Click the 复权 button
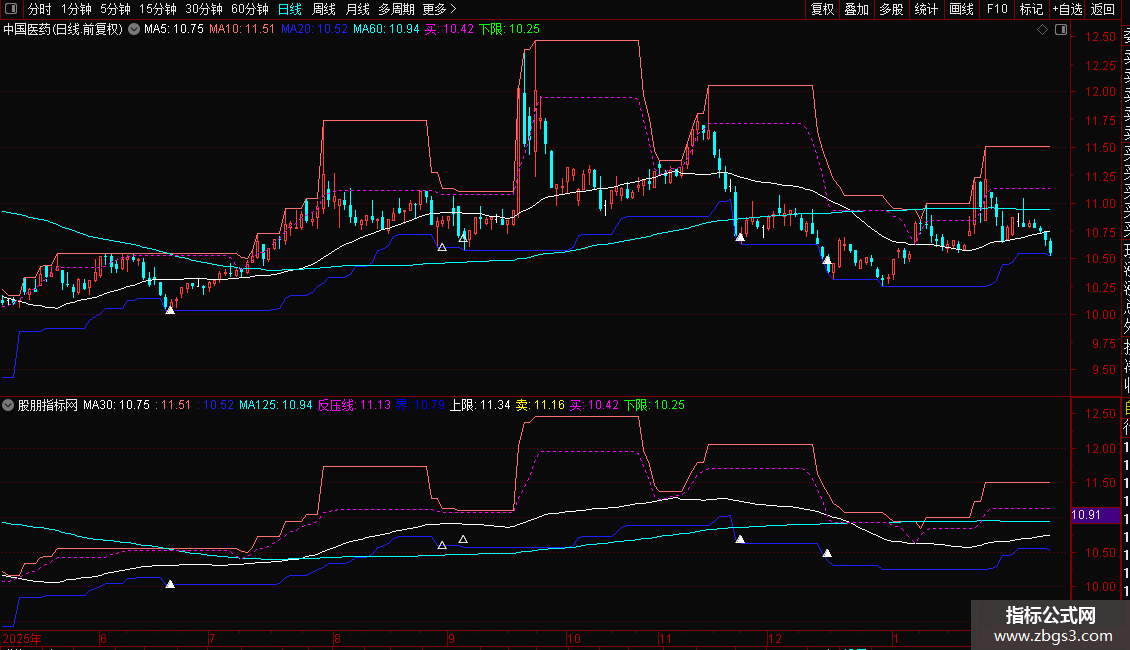This screenshot has width=1130, height=650. (822, 9)
